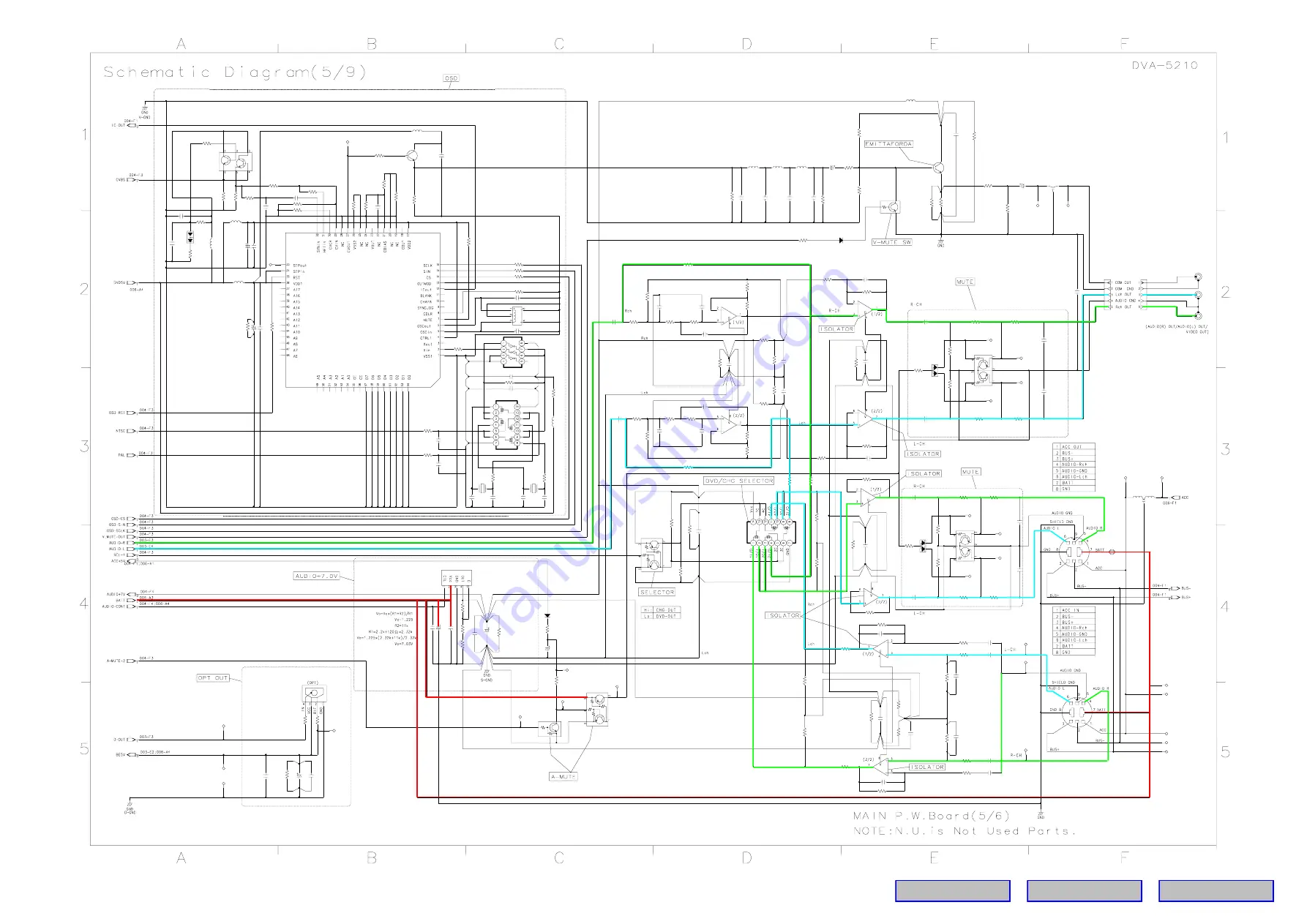Click the "Schematic Diagram(5/9)" title
The image size is (1307, 924).
pos(234,72)
